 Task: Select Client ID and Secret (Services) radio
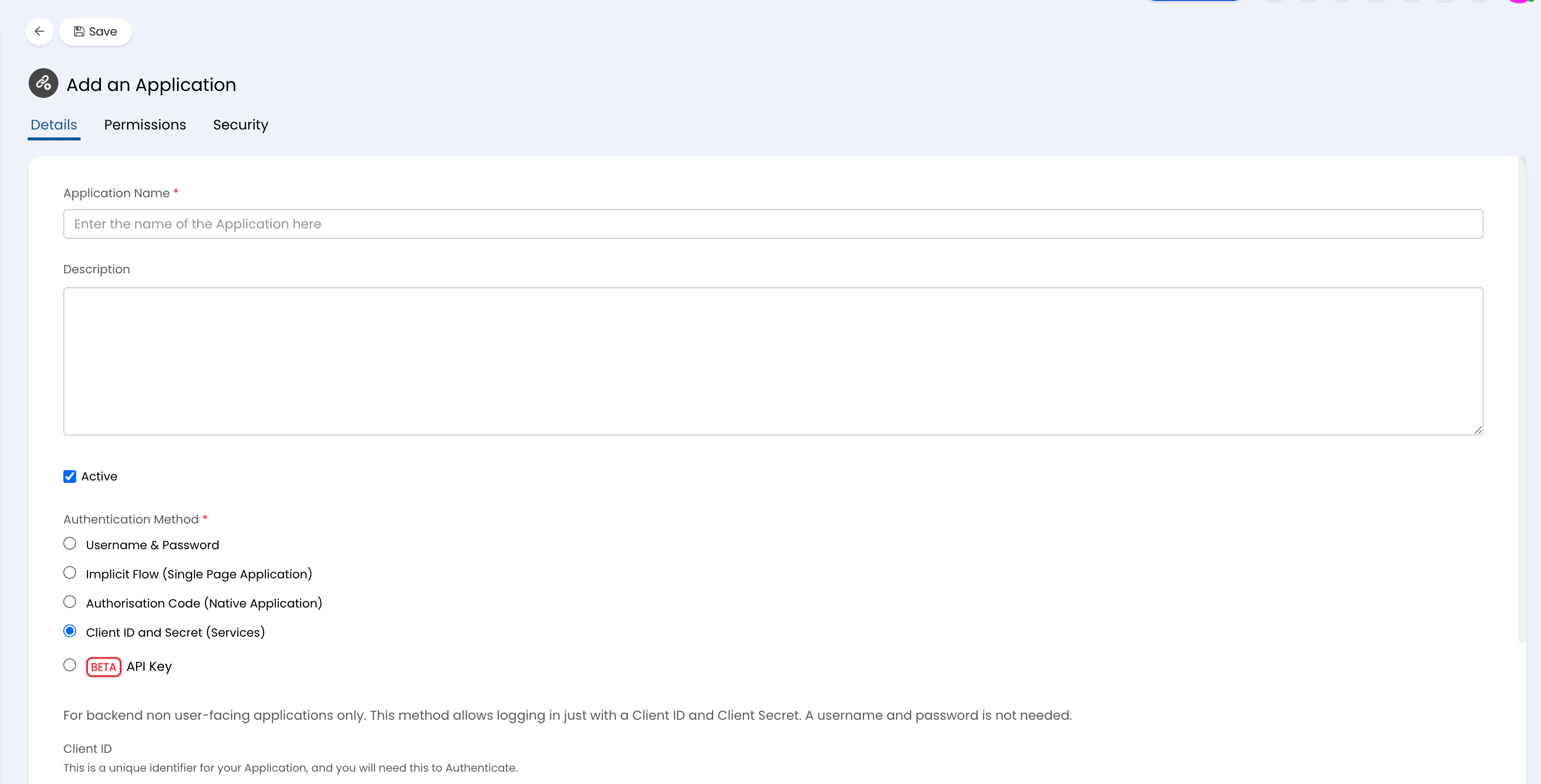pos(70,631)
